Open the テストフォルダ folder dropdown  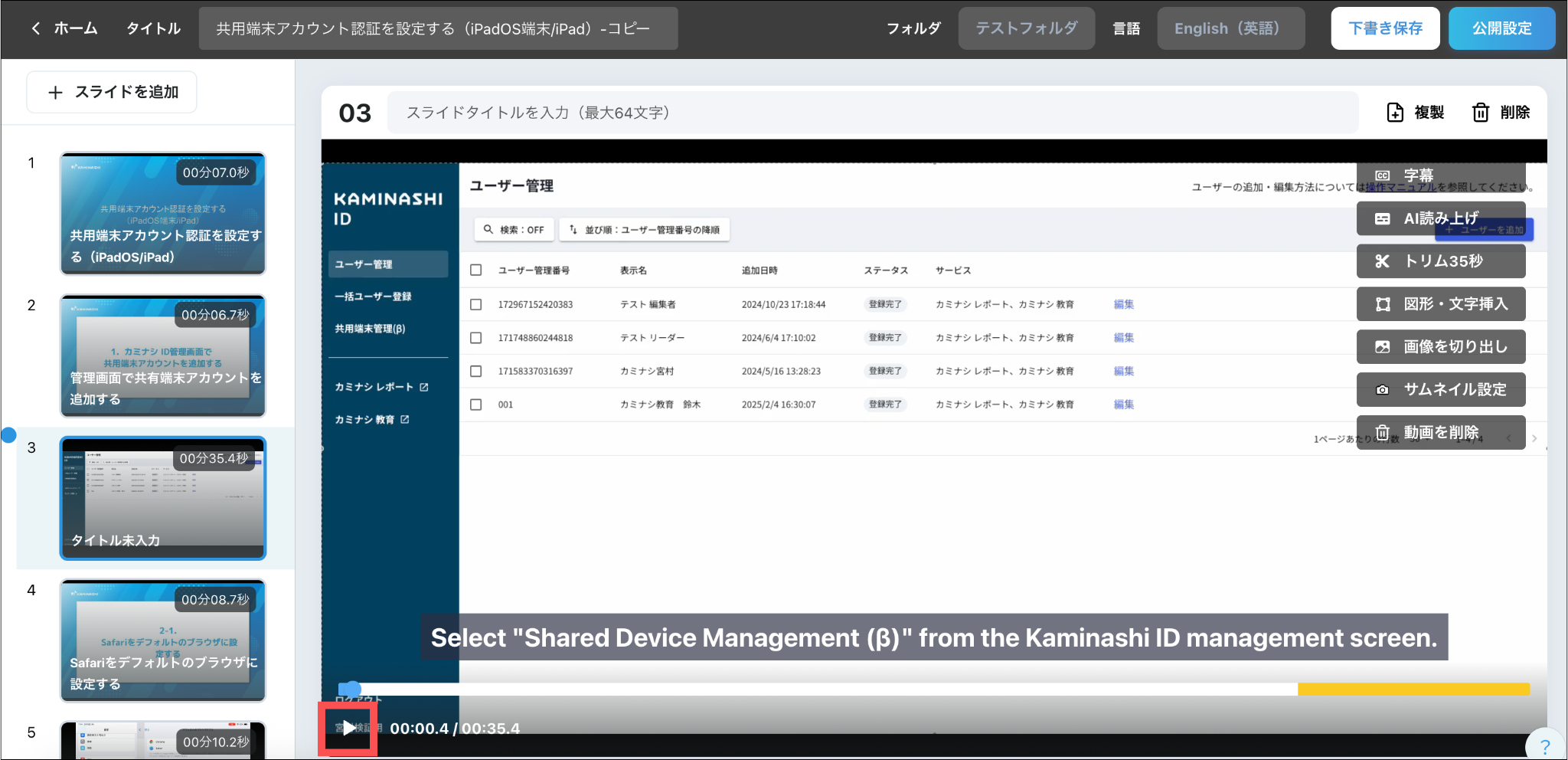(x=1026, y=28)
